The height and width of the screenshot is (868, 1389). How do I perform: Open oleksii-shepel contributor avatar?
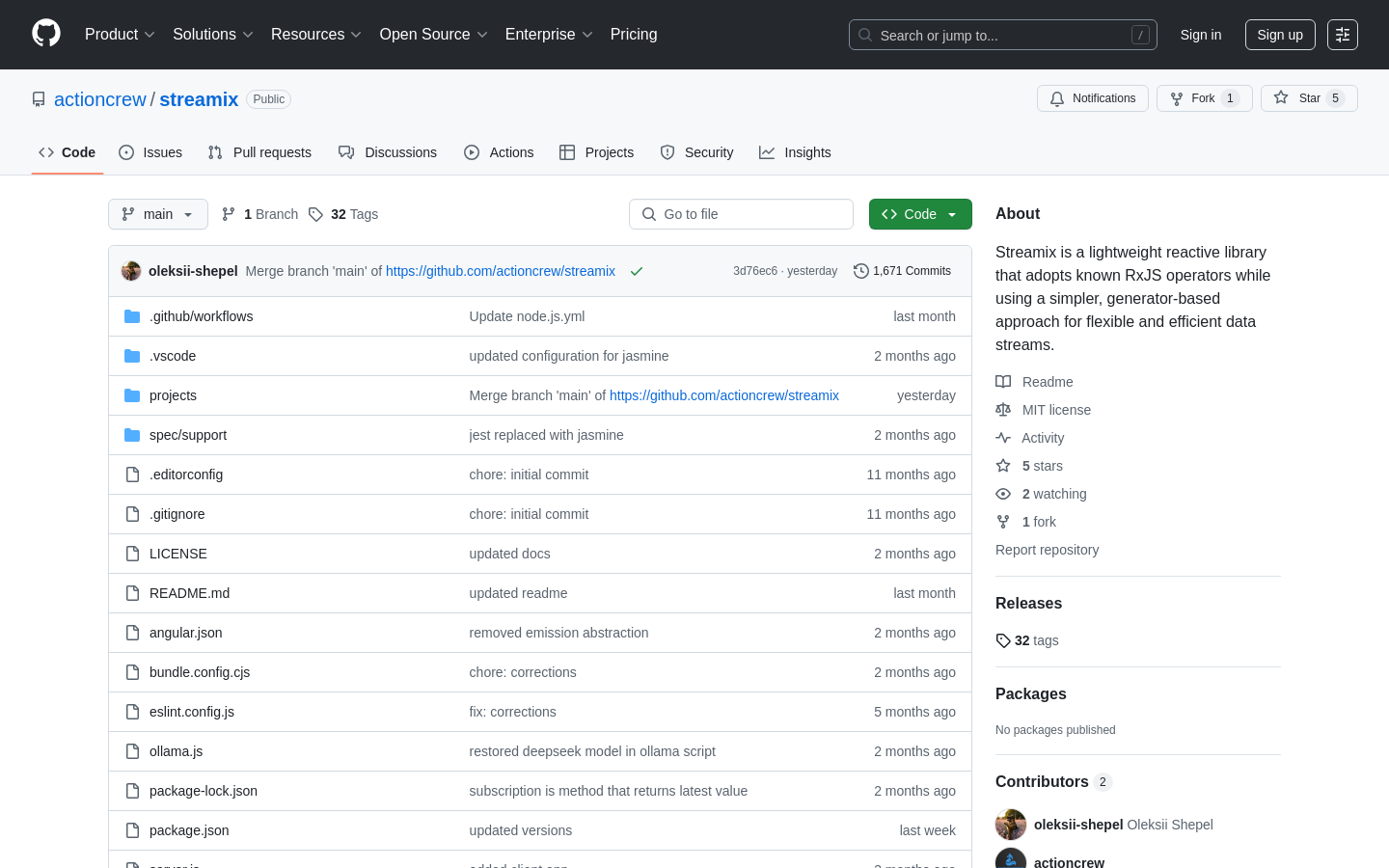pos(1011,825)
